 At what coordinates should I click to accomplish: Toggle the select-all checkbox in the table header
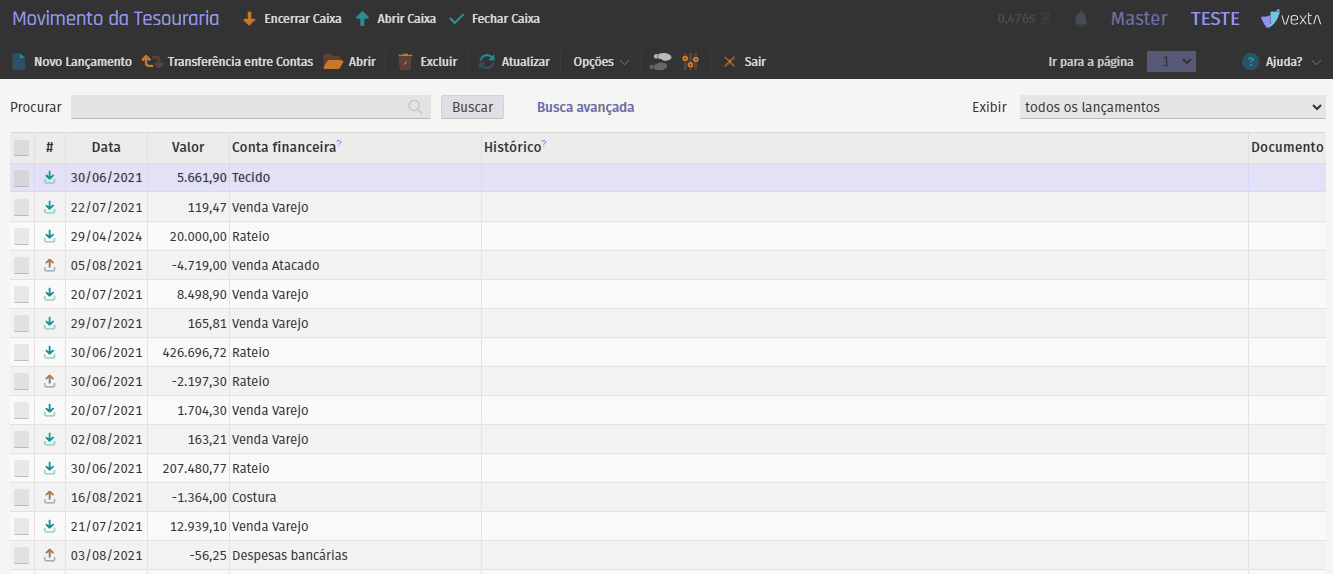click(x=21, y=148)
